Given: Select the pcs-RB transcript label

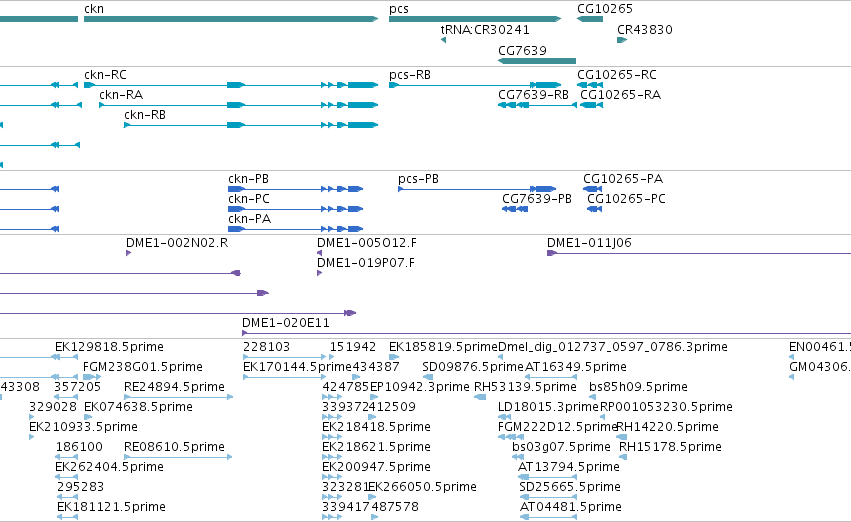Looking at the screenshot, I should [x=410, y=74].
